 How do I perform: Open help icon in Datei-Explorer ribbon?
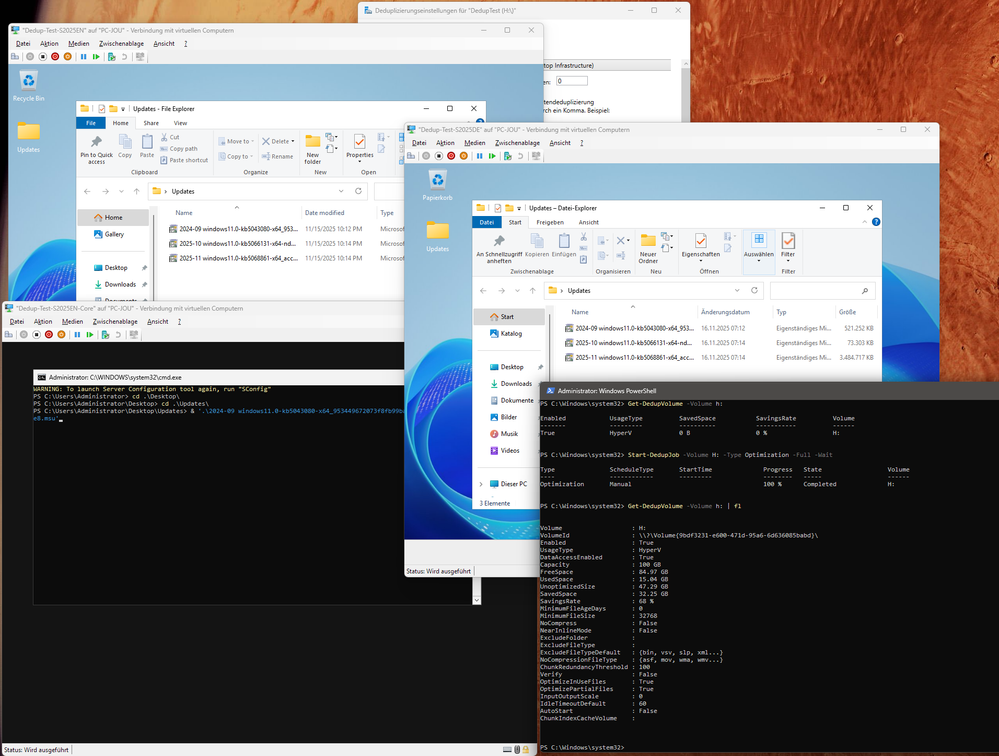[x=876, y=222]
